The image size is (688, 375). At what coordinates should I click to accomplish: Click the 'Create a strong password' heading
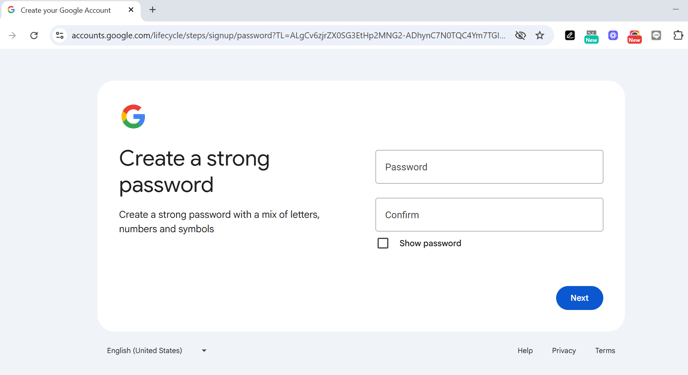(x=194, y=171)
